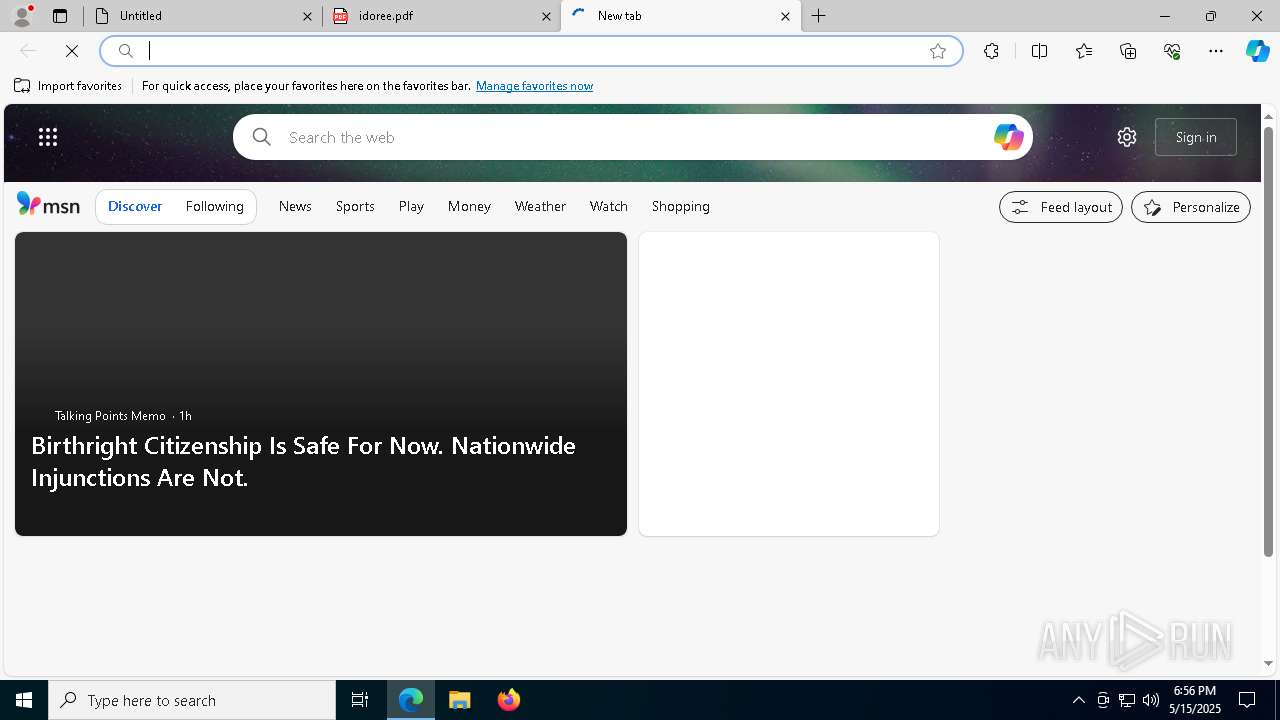Close the New tab page
1280x720 pixels.
pos(785,16)
